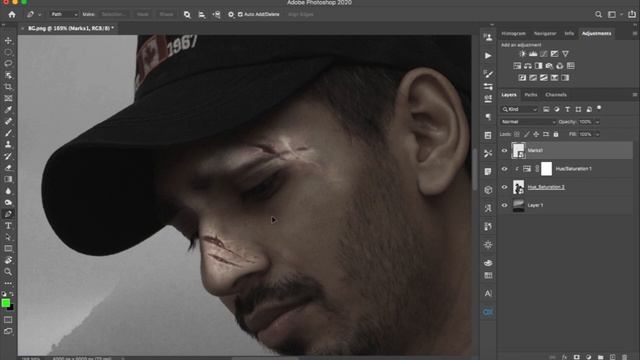Image resolution: width=640 pixels, height=360 pixels.
Task: Select the Eraser tool
Action: [8, 167]
